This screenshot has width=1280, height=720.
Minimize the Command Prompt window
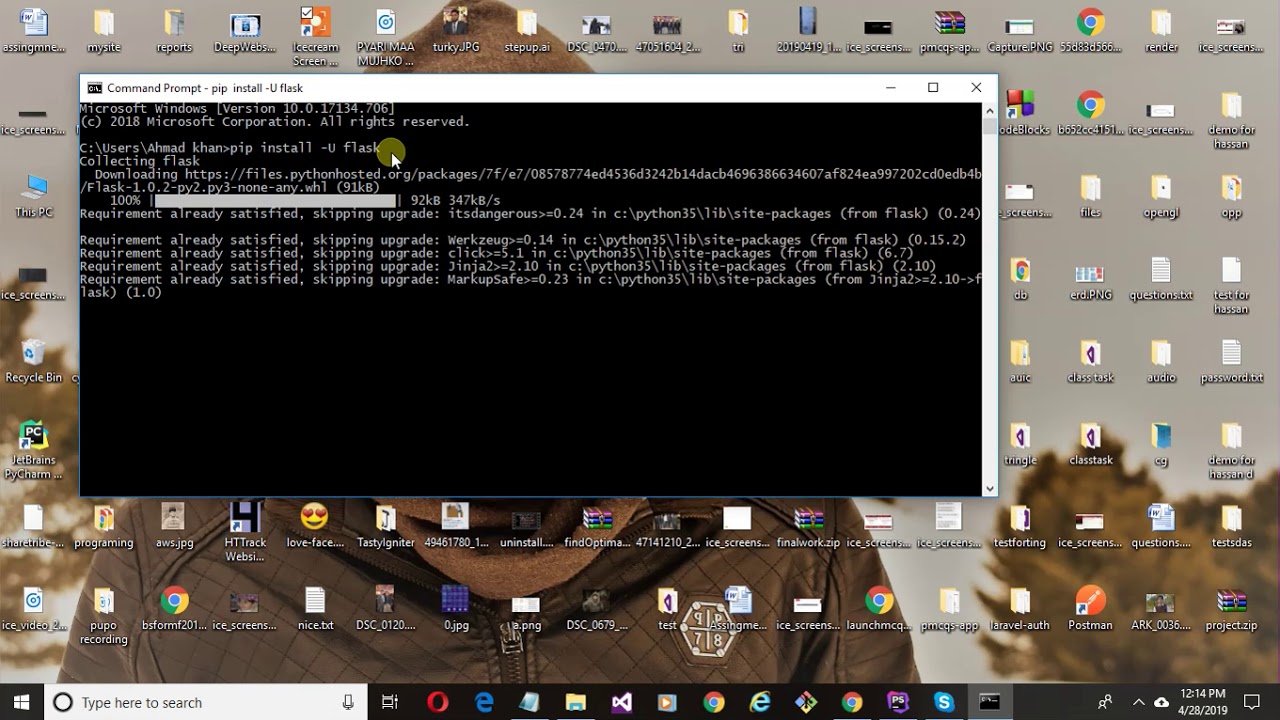point(890,88)
